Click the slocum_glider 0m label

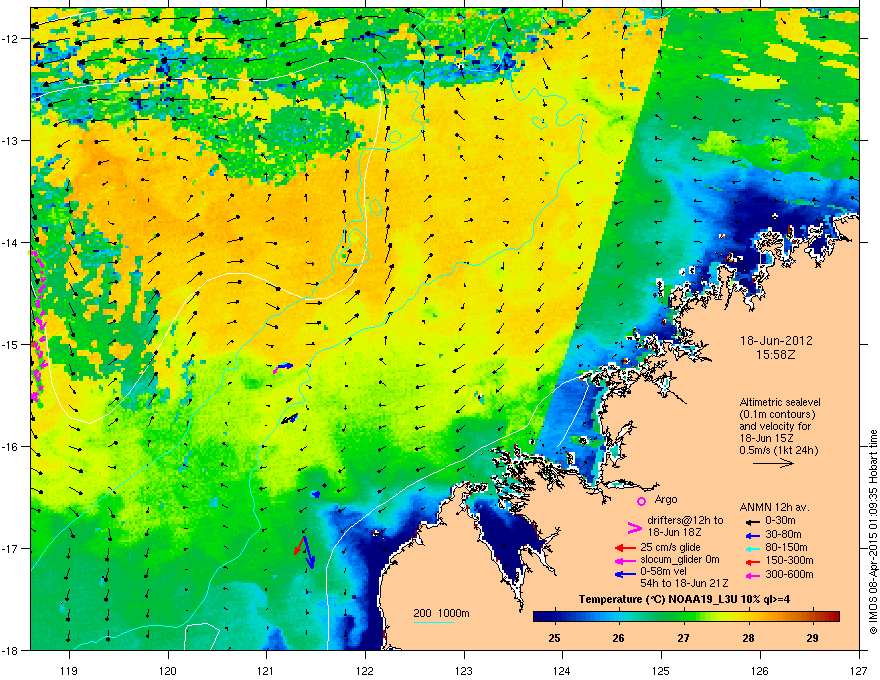[x=679, y=560]
